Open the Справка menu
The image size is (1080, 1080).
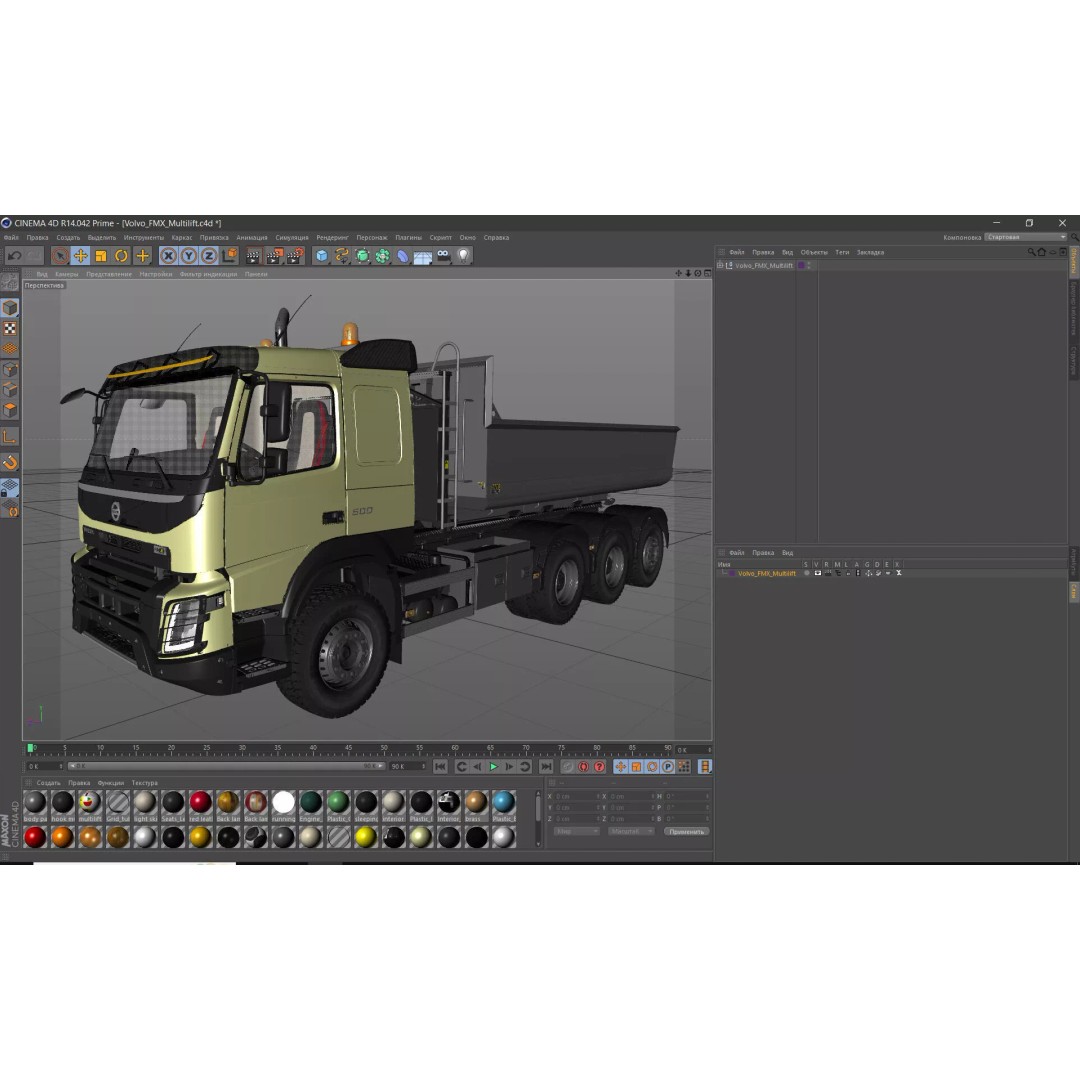pyautogui.click(x=496, y=238)
